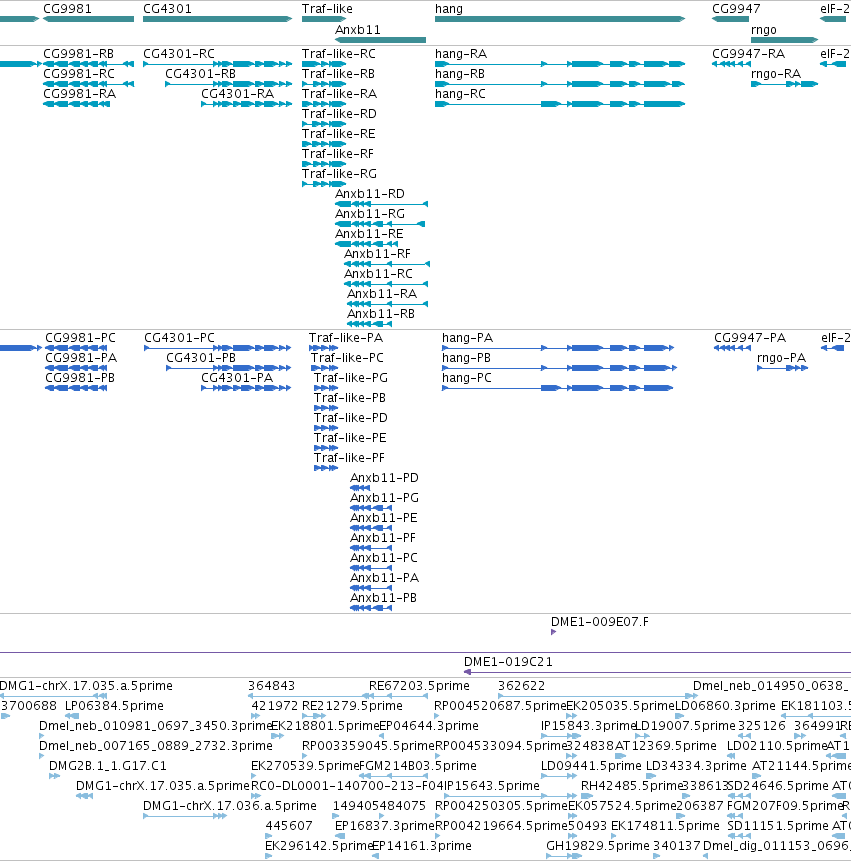The height and width of the screenshot is (861, 851).
Task: Select transcript CG9981-RC
Action: 88,84
